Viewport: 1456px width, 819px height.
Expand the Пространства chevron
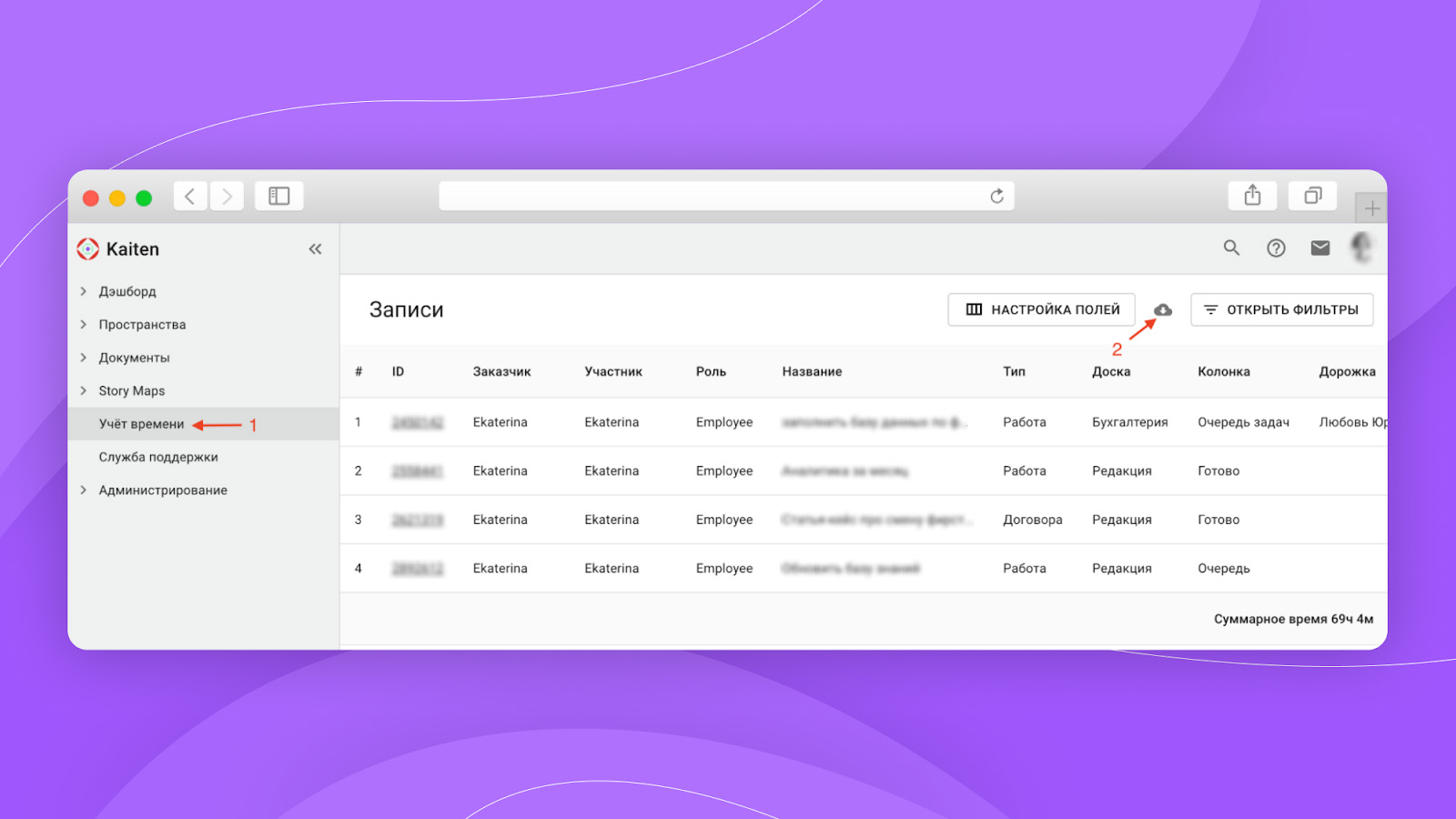(84, 324)
